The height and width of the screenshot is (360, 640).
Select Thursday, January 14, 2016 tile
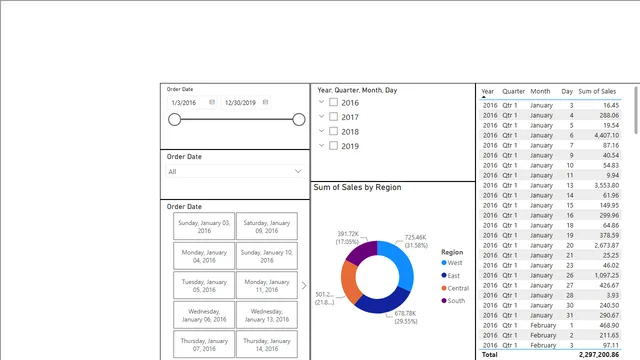(x=267, y=344)
